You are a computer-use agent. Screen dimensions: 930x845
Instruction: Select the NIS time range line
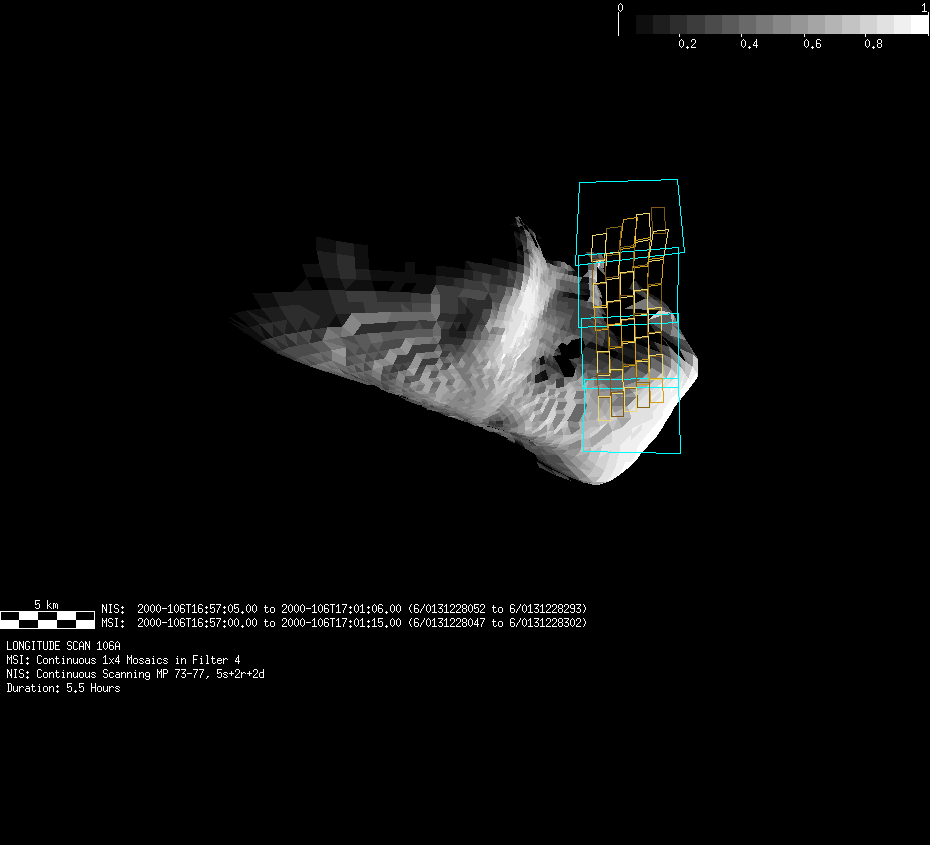[344, 609]
